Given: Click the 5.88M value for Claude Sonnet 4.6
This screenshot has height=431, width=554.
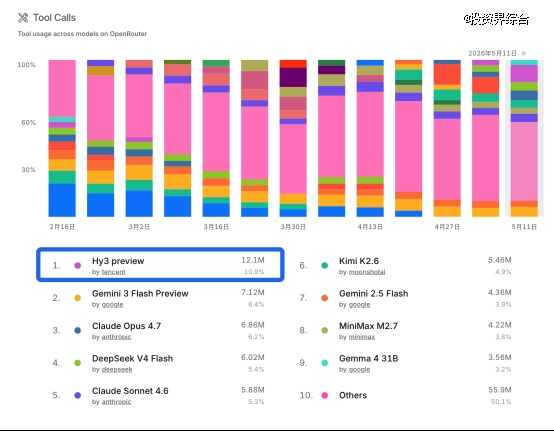Looking at the screenshot, I should [253, 390].
